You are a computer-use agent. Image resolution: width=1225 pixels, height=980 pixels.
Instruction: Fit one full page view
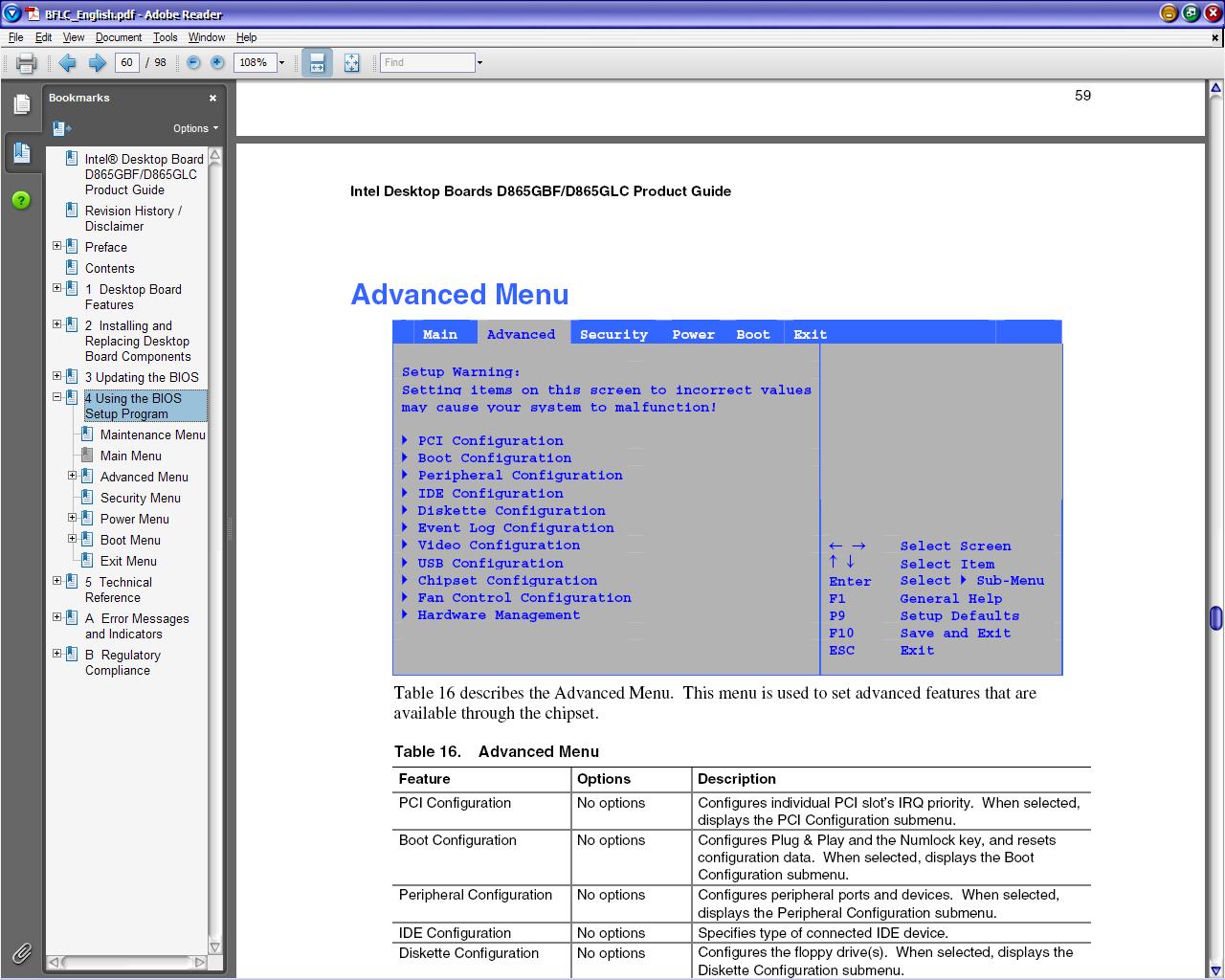point(351,63)
